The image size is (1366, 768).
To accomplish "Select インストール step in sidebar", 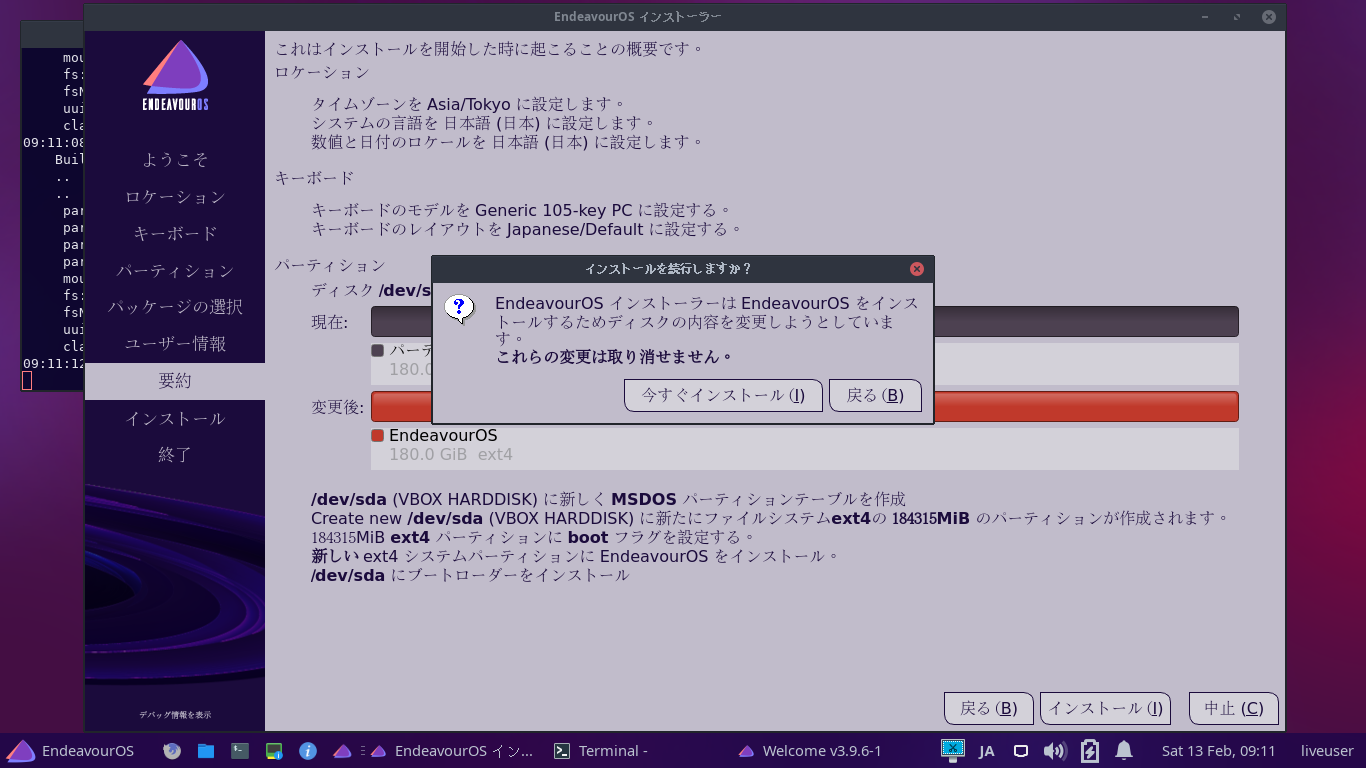I will [175, 418].
